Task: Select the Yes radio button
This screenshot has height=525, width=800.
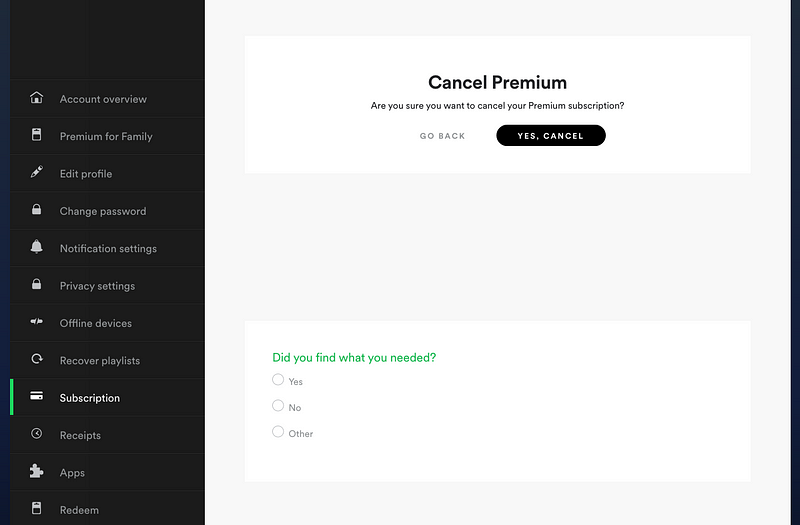Action: (x=278, y=380)
